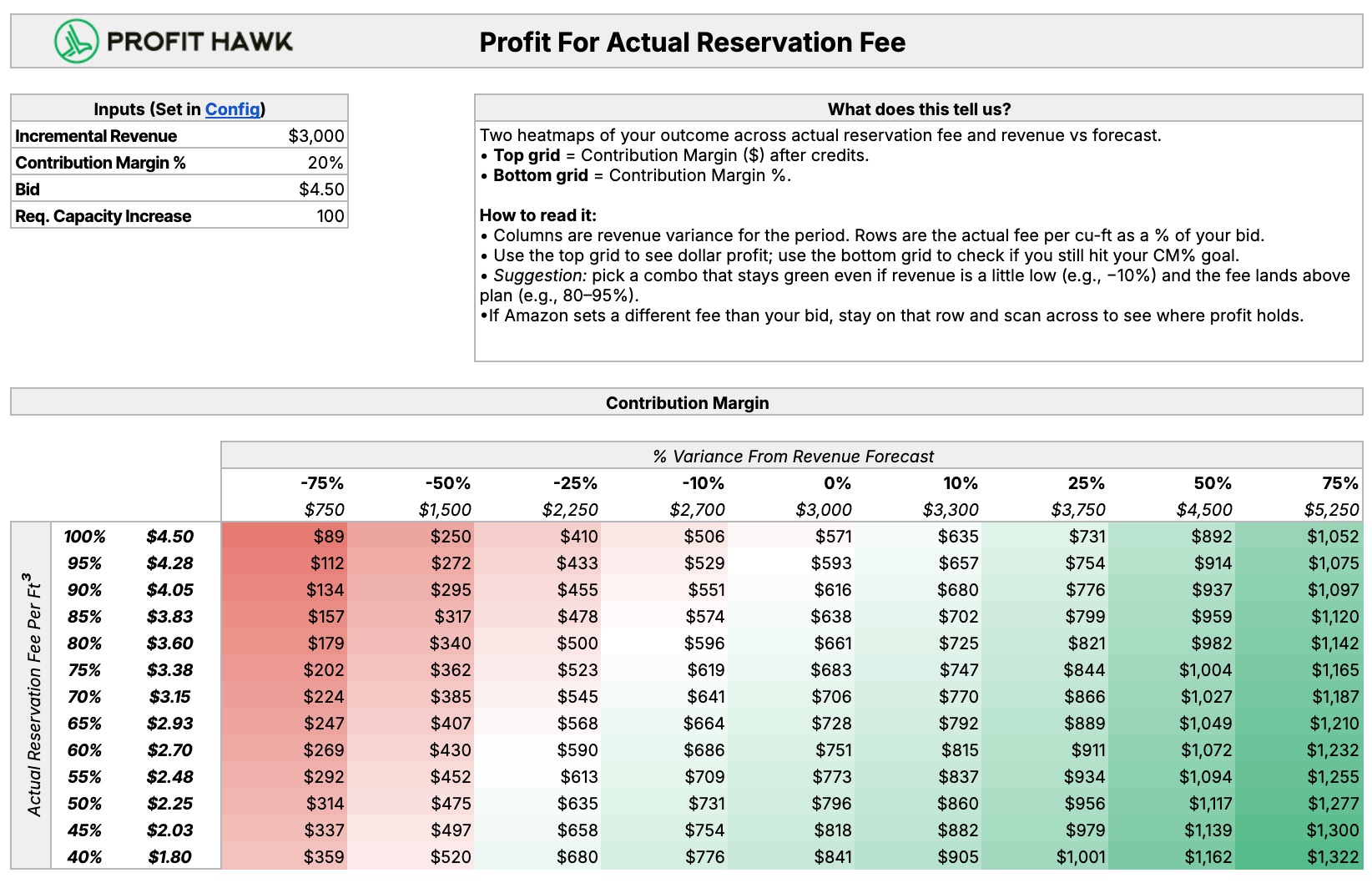This screenshot has width=1372, height=883.
Task: Click the darkest green $1,322 heatmap cell
Action: (1332, 857)
